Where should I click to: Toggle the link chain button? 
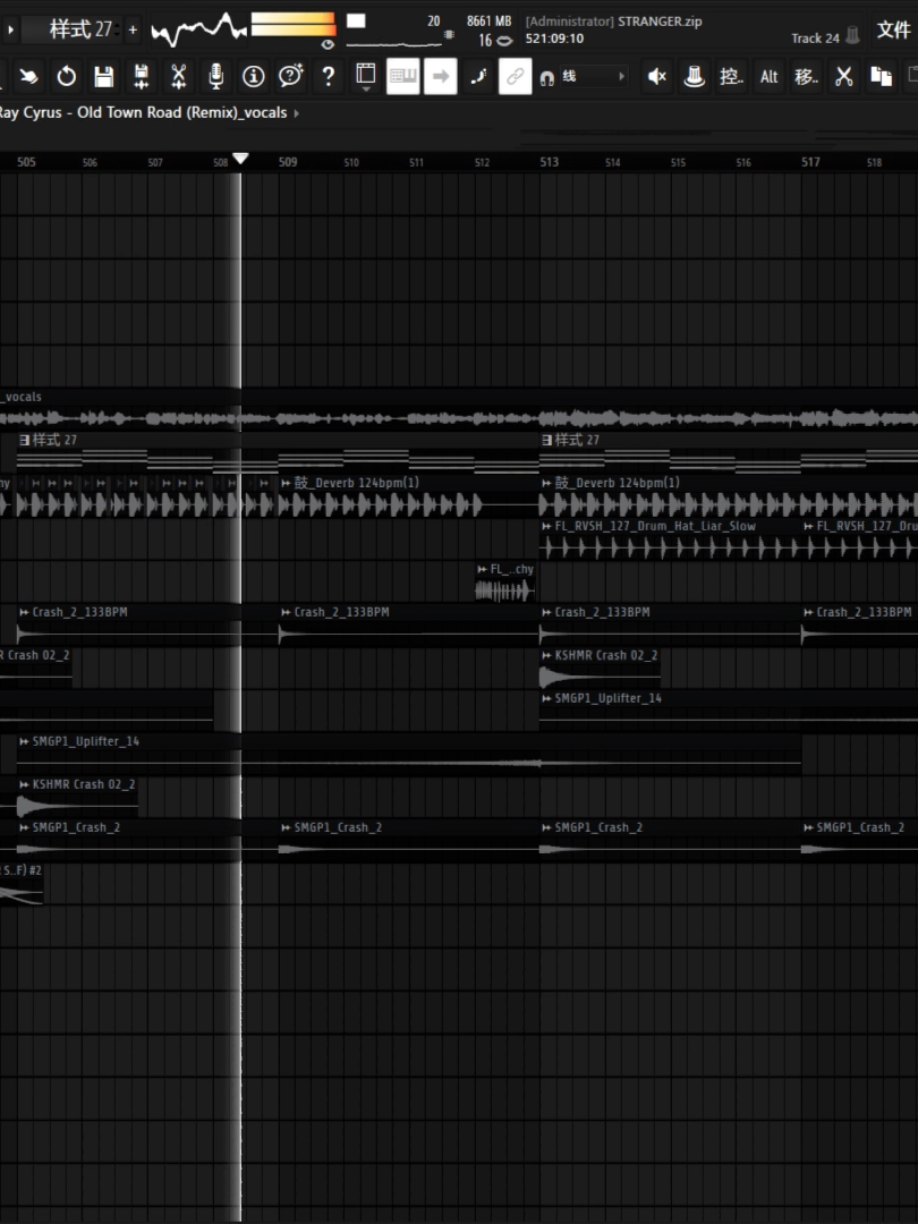pos(515,76)
